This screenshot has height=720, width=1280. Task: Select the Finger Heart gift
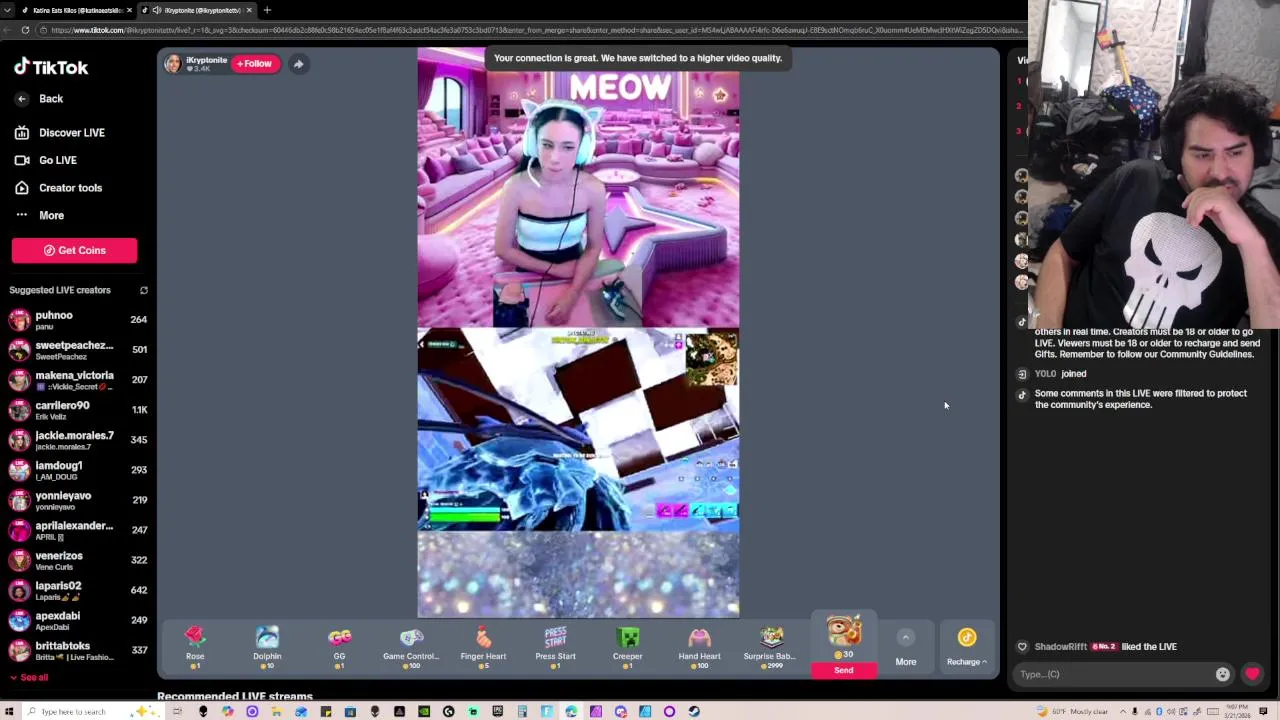483,647
